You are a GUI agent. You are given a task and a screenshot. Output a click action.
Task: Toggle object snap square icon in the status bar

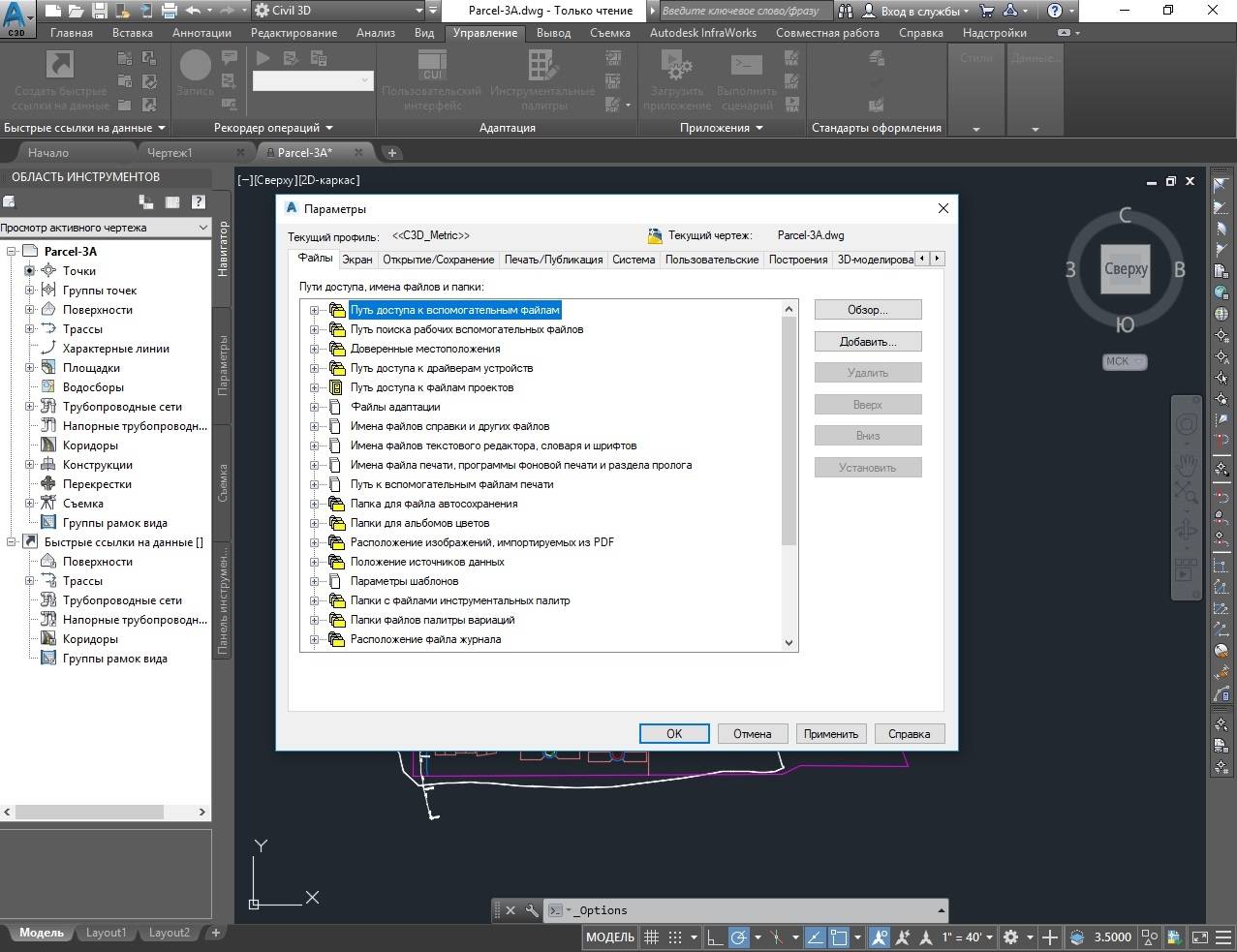tap(839, 937)
